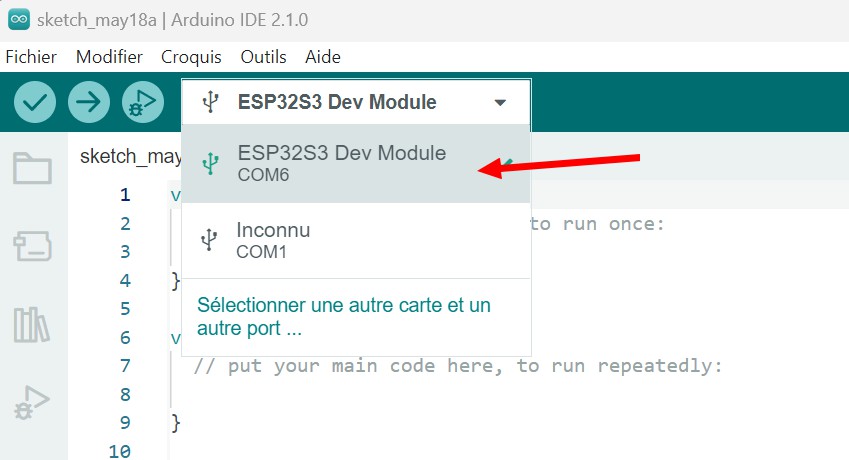Click the 'to run once:' comment text
Screen dimensions: 849x460
click(x=597, y=224)
